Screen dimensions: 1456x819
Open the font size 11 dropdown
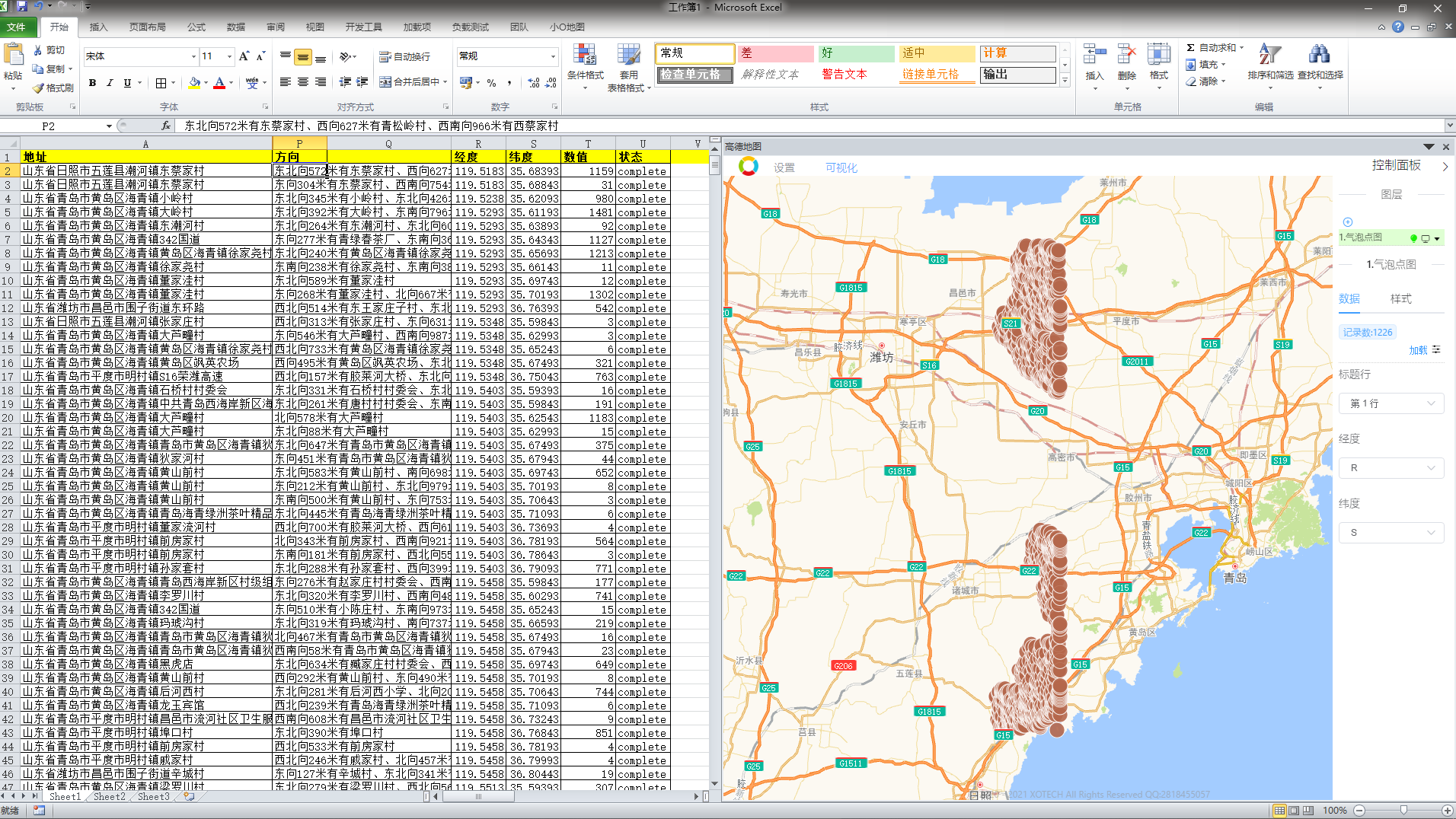[229, 56]
